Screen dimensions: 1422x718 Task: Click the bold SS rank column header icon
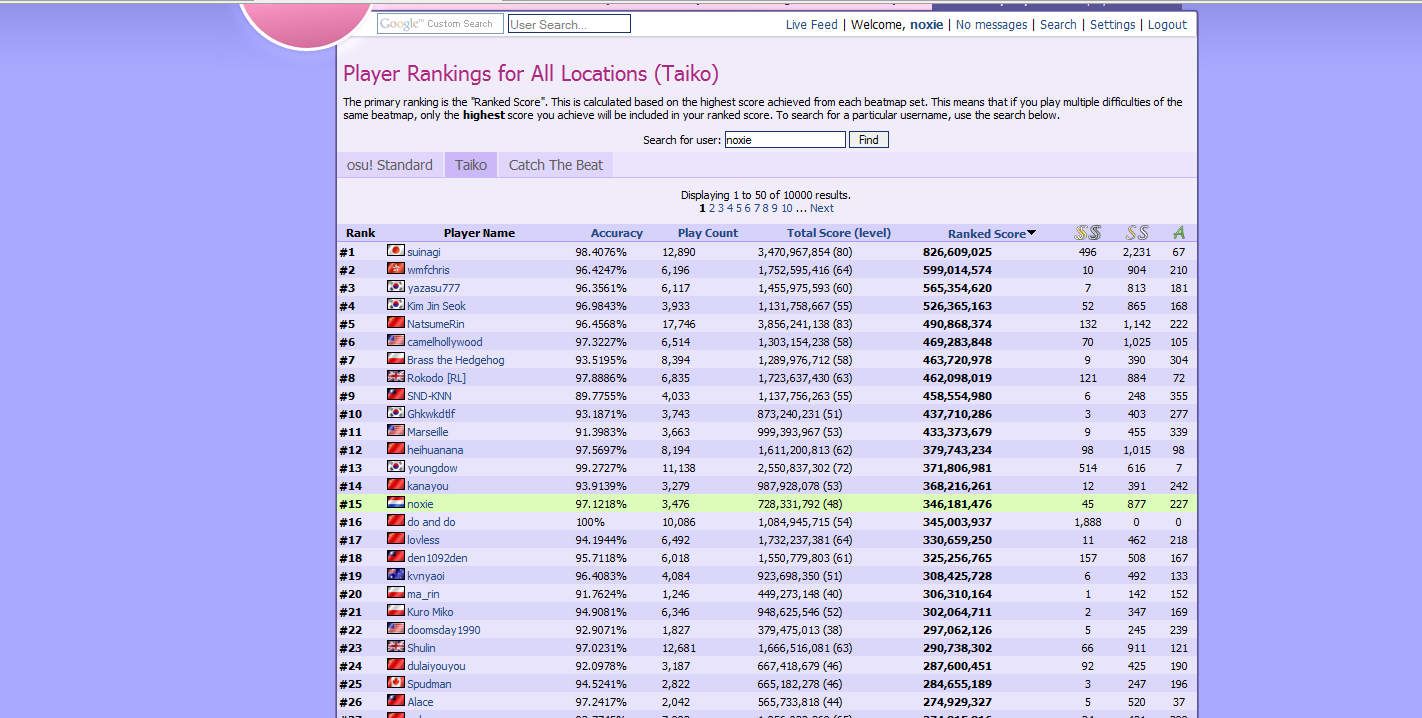click(1088, 233)
